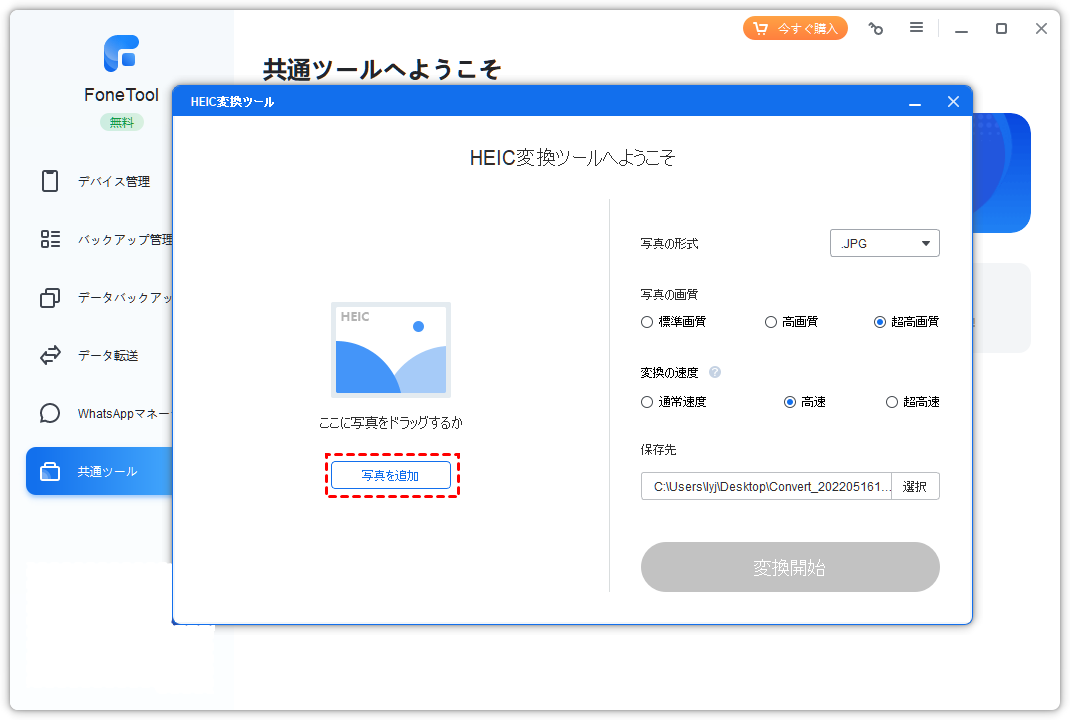
Task: Click the WhatsApp manager chat icon
Action: point(50,413)
